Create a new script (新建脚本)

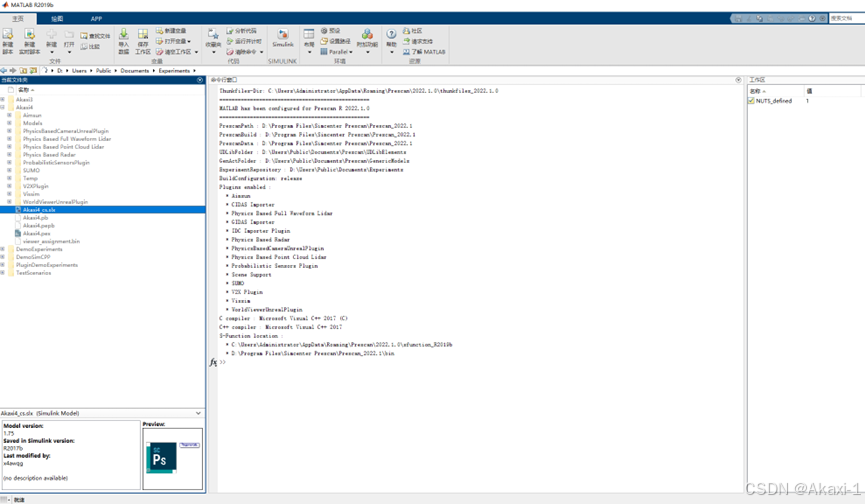(x=8, y=41)
